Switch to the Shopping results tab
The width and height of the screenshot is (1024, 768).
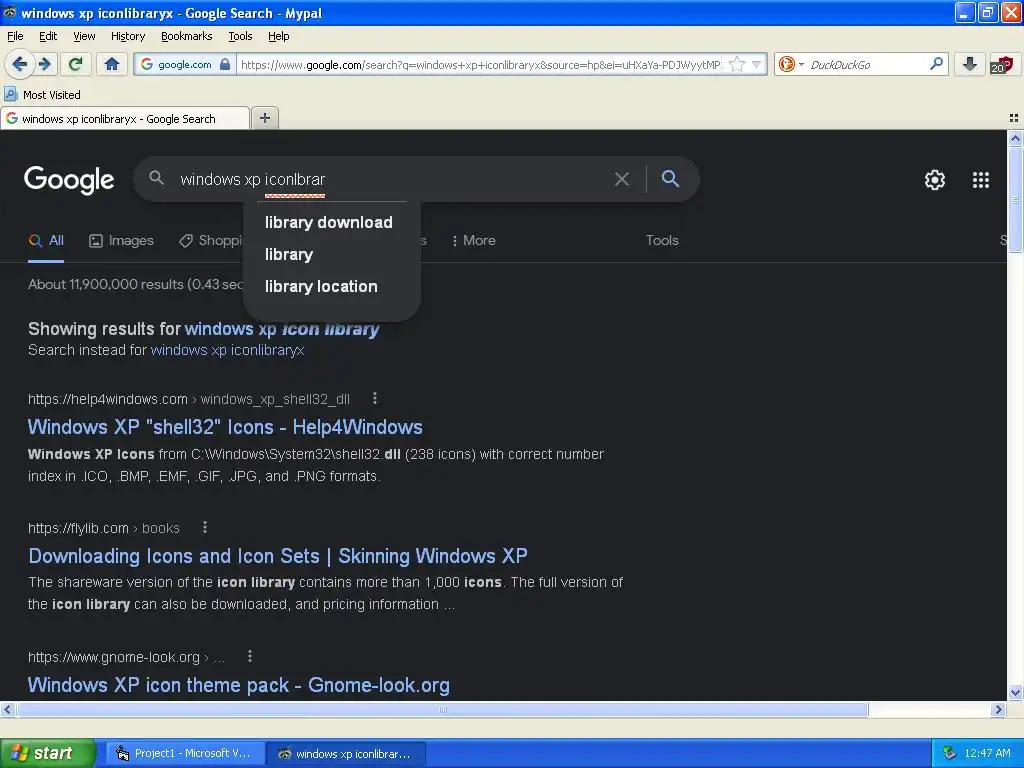[211, 240]
